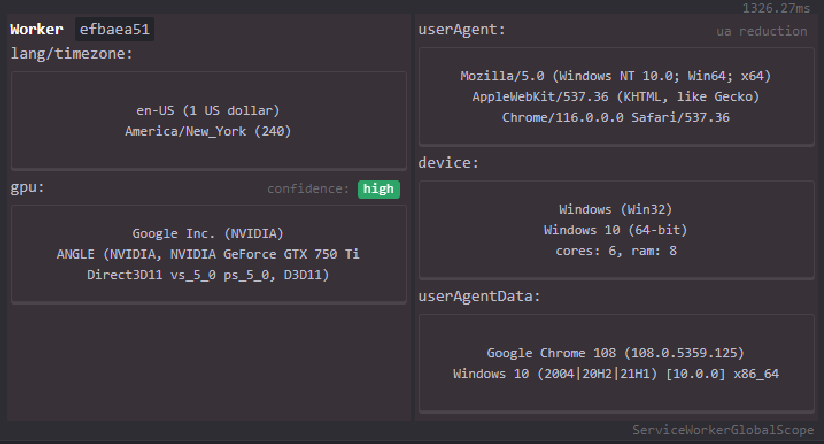
Task: Select the America/New_York (240) timezone text
Action: [x=208, y=130]
